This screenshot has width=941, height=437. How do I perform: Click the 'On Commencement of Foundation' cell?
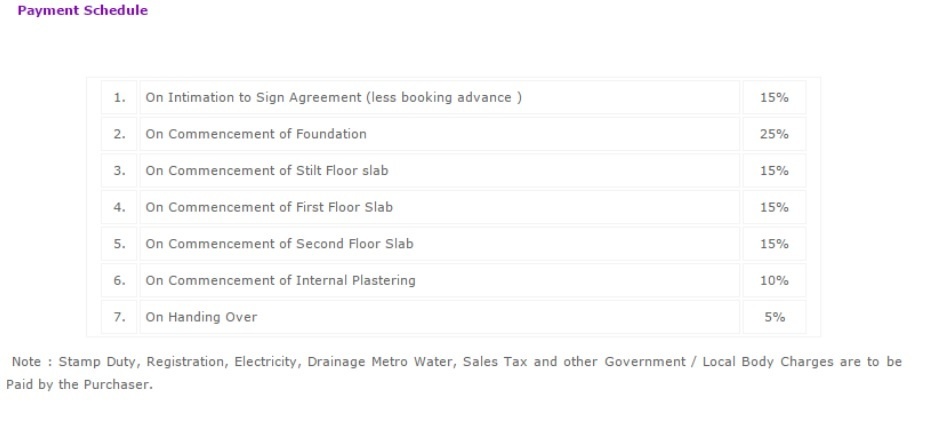(256, 134)
